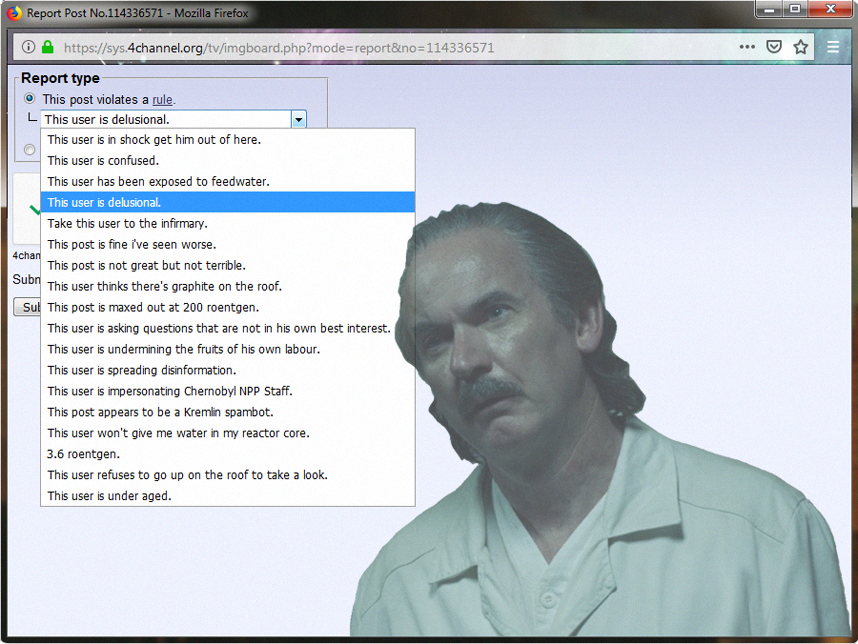Select the 'This post violates a rule' radio
This screenshot has width=858, height=644.
(30, 98)
